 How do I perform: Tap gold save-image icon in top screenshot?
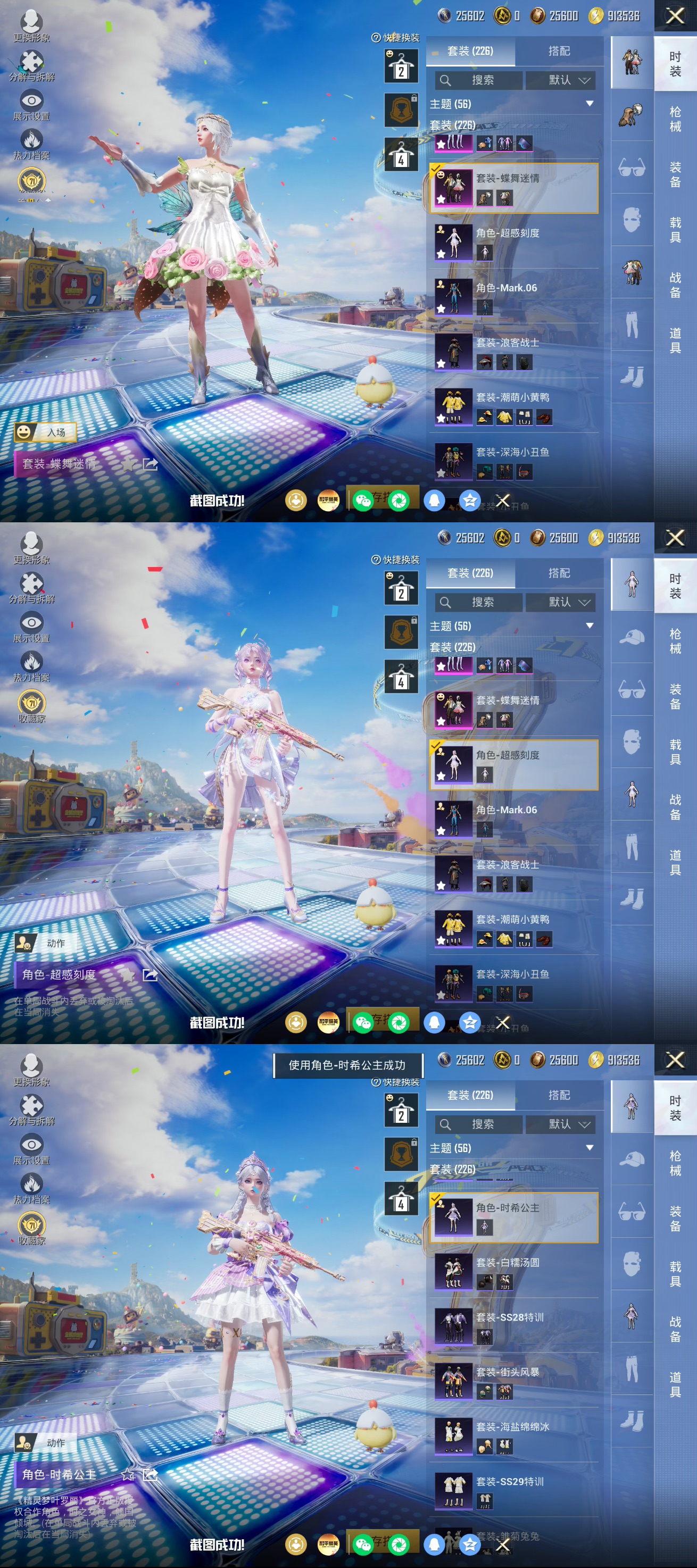coord(296,501)
